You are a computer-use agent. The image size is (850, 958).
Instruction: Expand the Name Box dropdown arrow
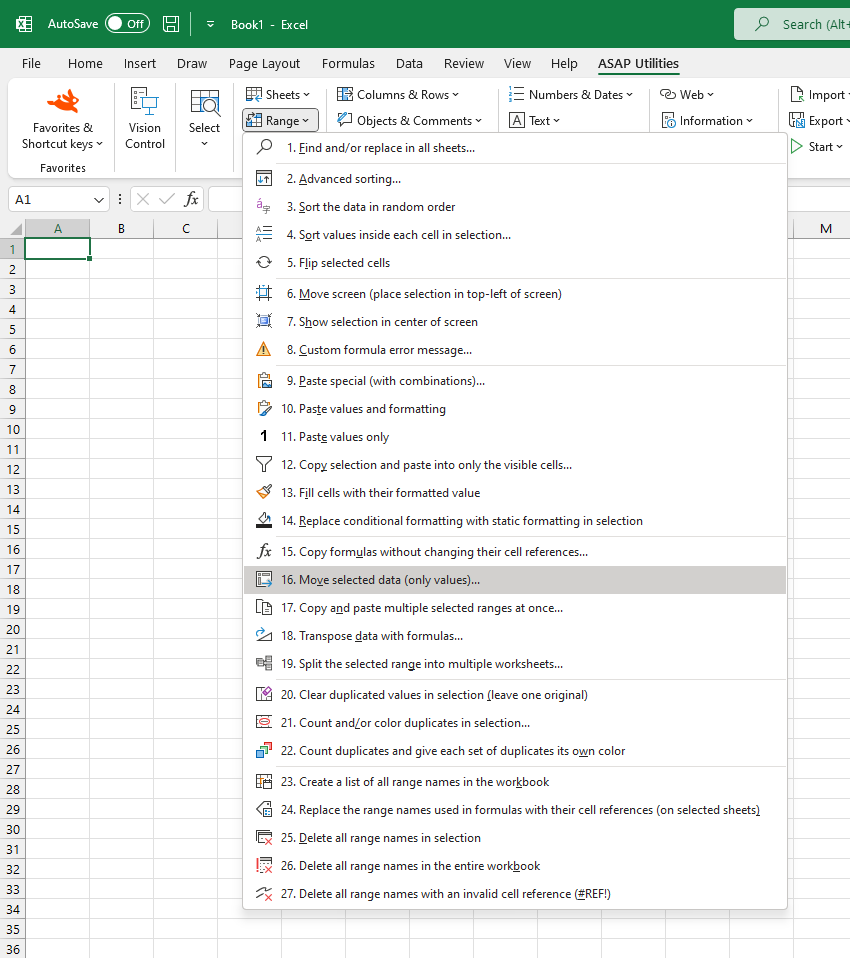(98, 200)
